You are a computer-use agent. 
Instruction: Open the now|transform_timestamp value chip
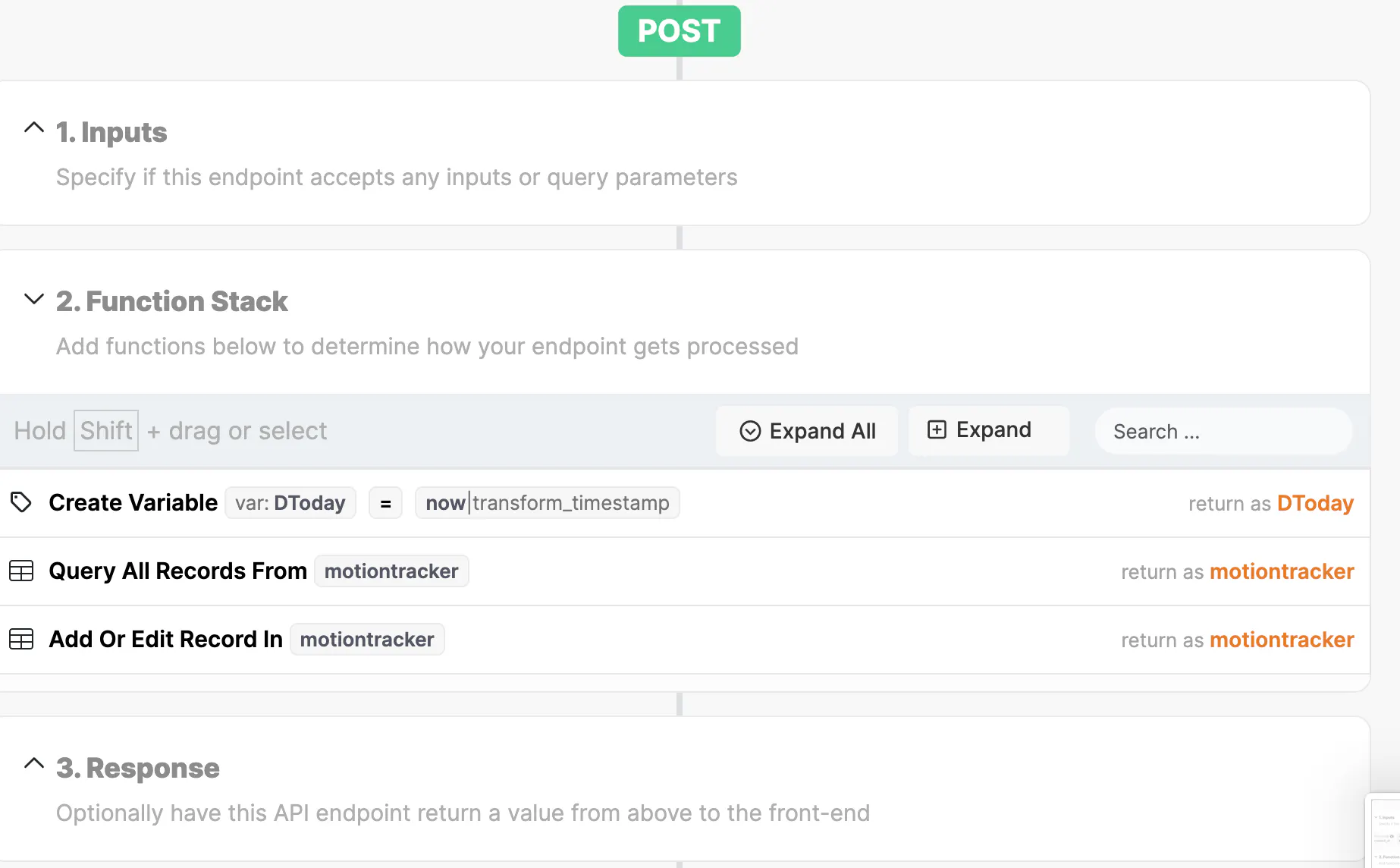pos(547,502)
